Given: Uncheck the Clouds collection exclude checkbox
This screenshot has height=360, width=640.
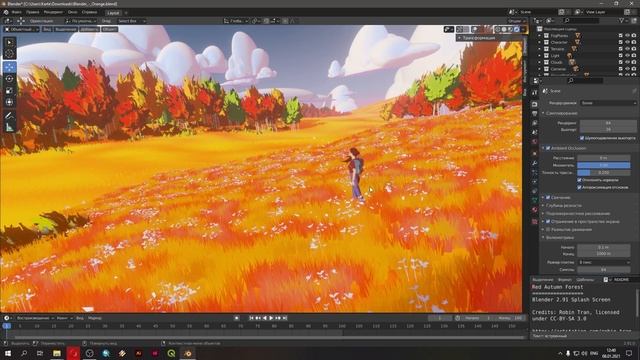Looking at the screenshot, I should [621, 62].
